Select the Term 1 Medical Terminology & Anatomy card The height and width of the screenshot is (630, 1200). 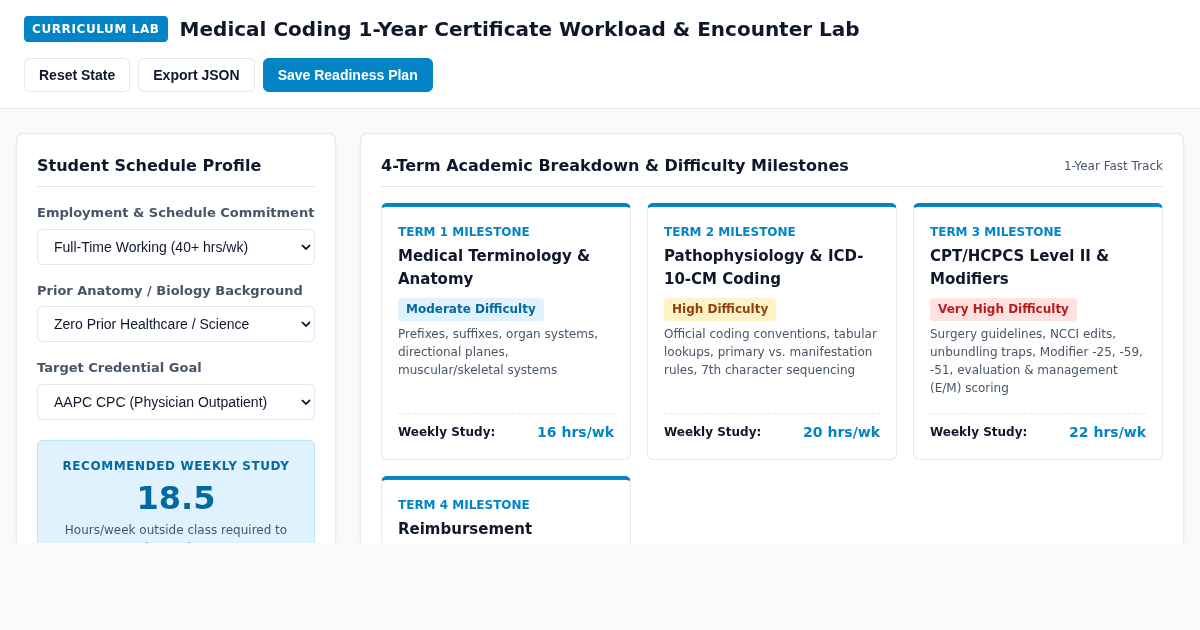tap(506, 332)
